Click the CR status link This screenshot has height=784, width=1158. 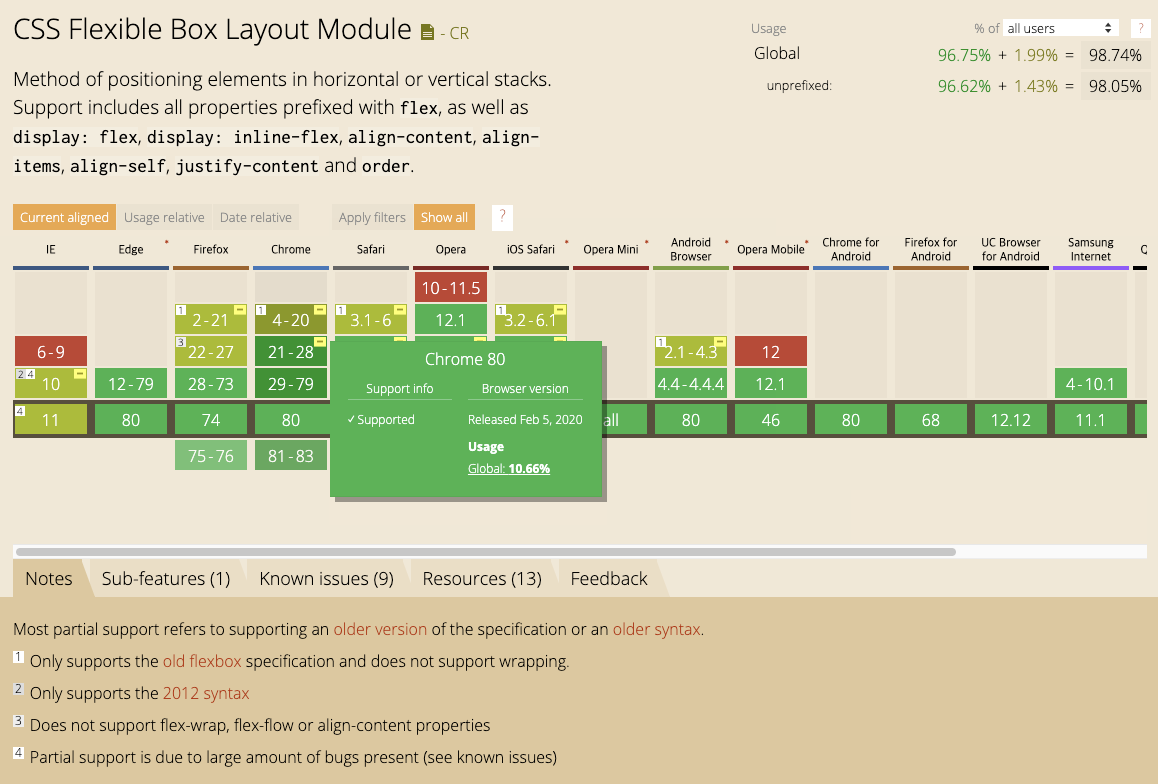coord(459,33)
